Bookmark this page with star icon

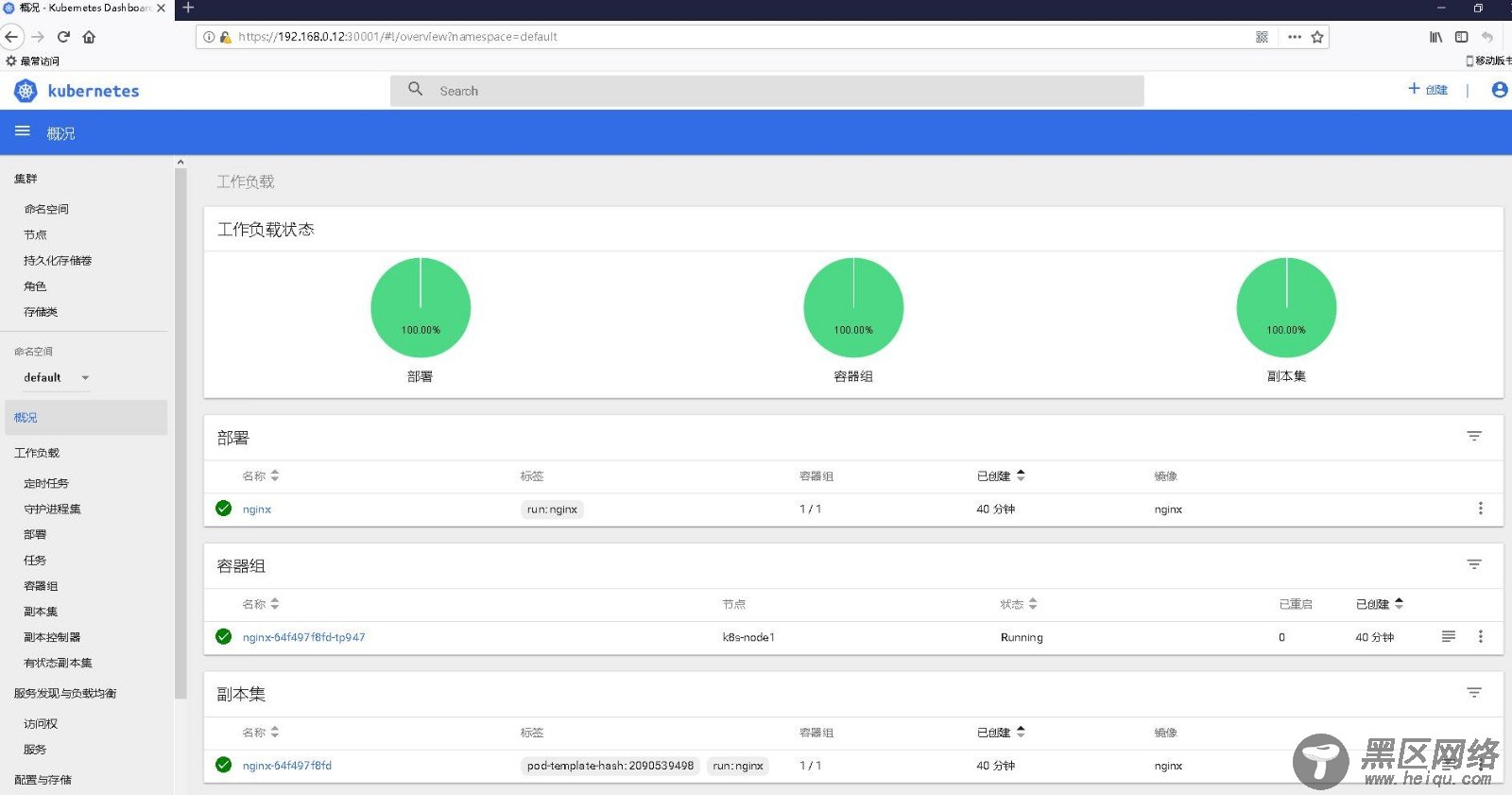click(x=1317, y=37)
